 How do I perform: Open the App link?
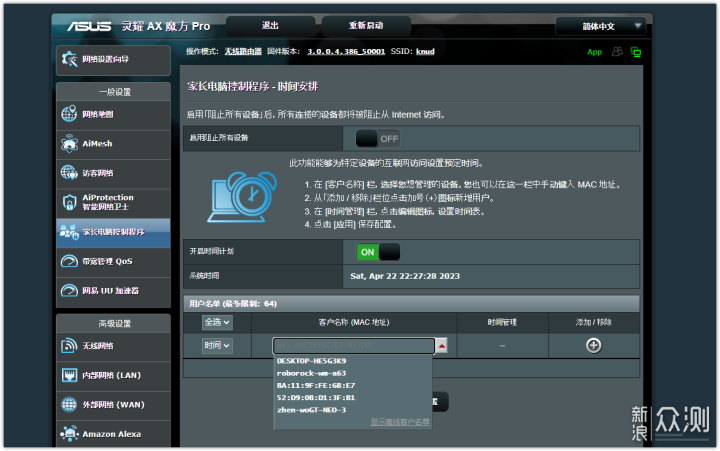[x=595, y=52]
